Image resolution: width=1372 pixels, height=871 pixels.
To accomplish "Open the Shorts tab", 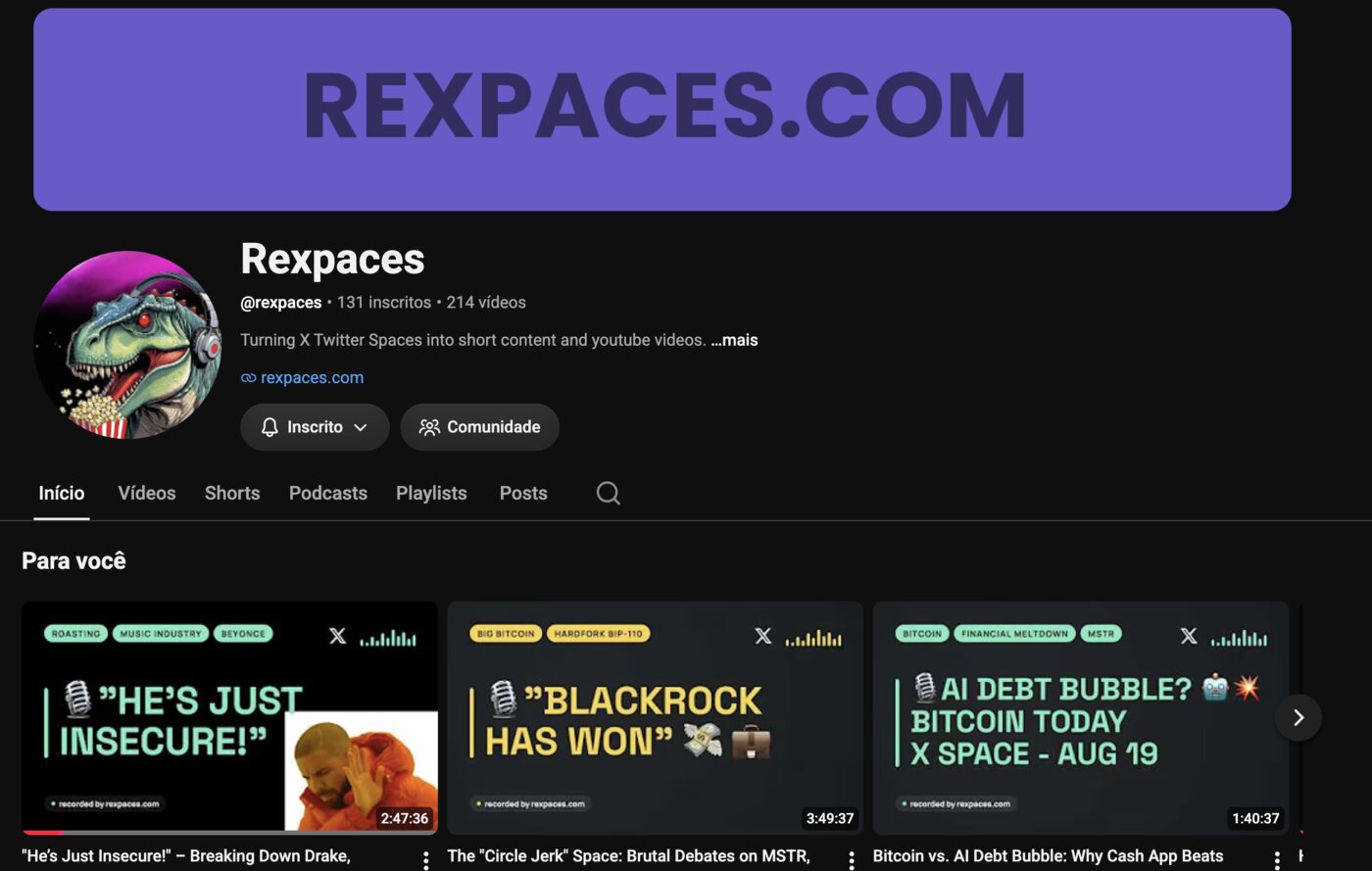I will [x=232, y=493].
